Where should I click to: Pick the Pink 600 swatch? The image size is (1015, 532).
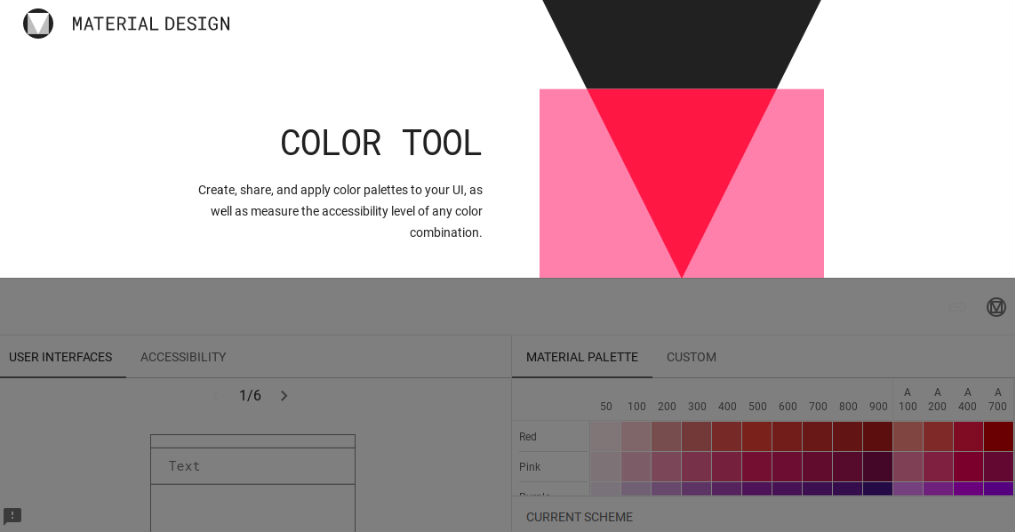pyautogui.click(x=787, y=467)
